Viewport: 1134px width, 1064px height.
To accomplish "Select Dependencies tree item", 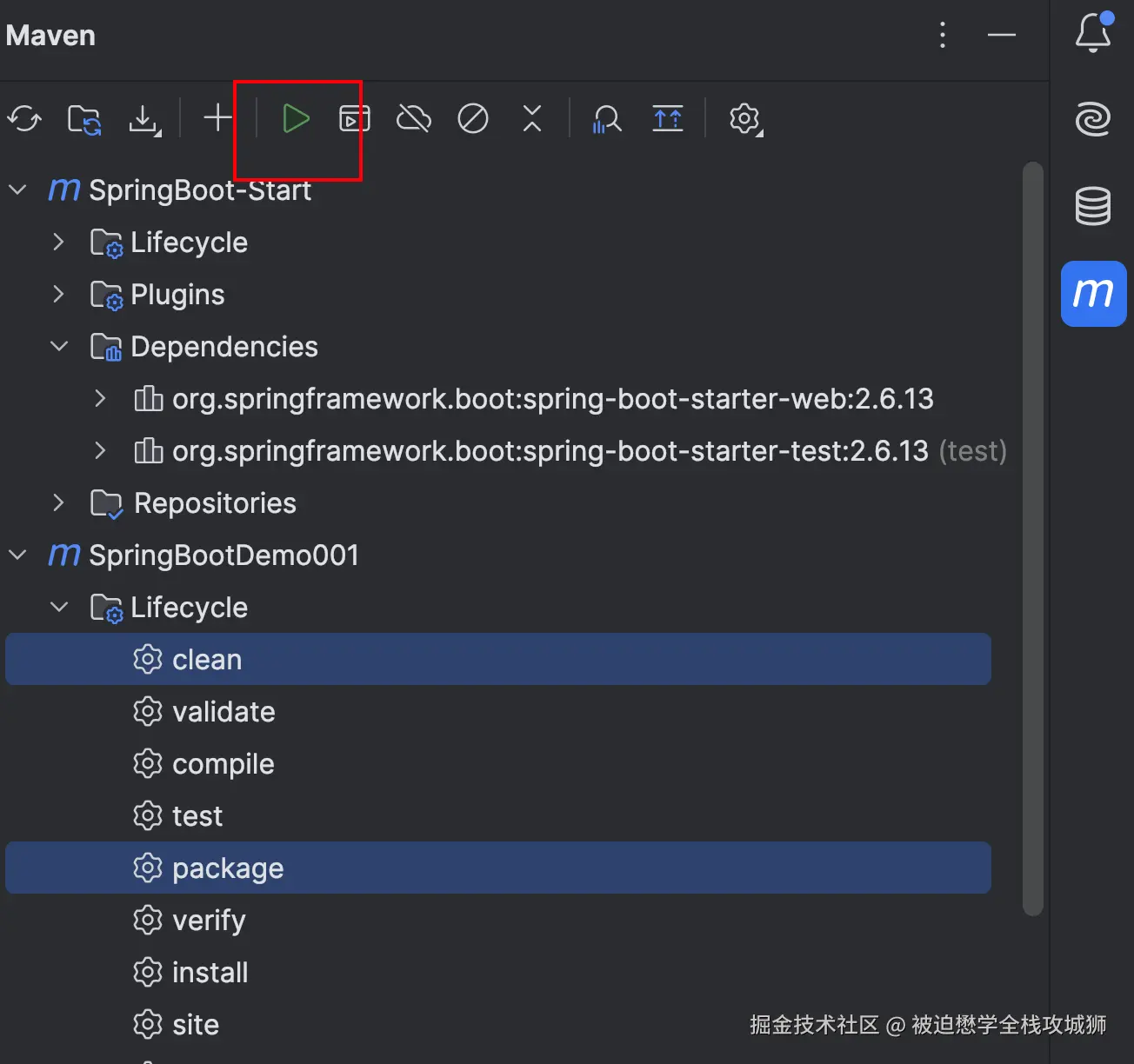I will (x=224, y=347).
